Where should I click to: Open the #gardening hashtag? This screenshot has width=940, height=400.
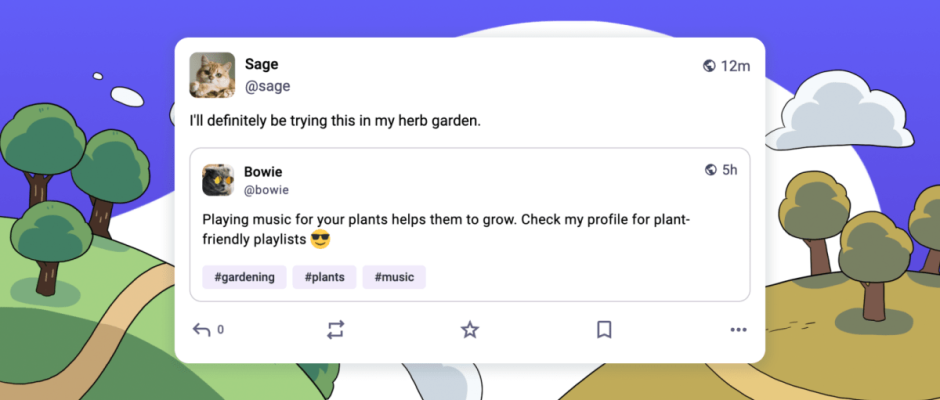point(244,277)
